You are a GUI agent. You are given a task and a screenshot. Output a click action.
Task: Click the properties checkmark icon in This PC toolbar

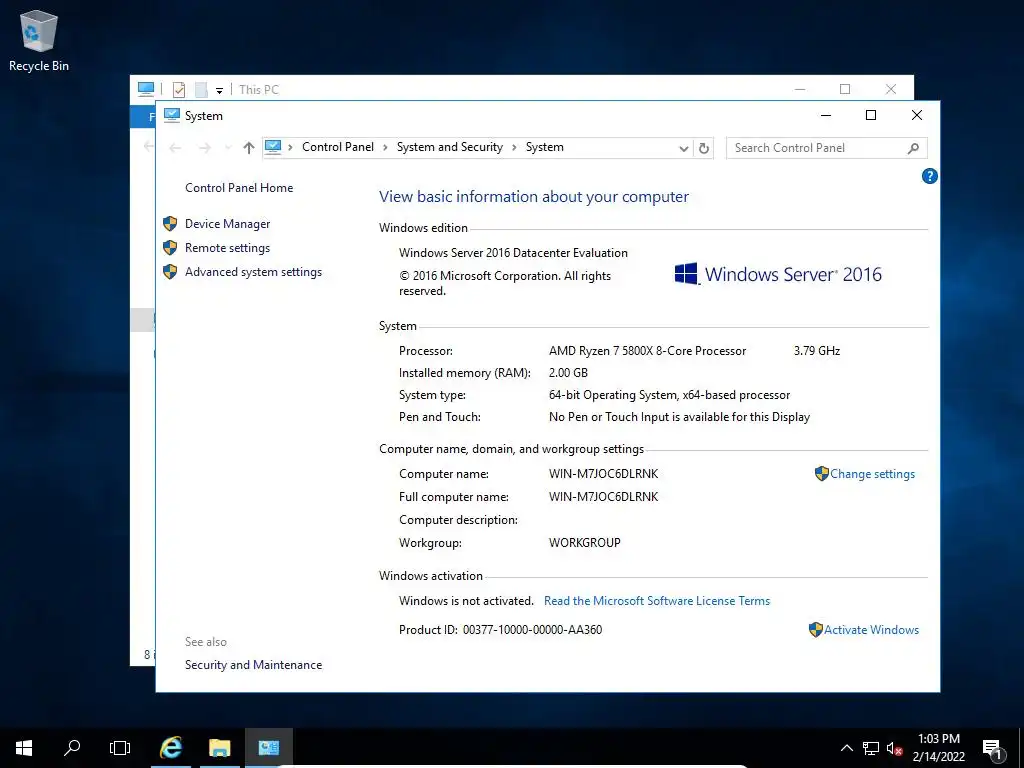pos(179,89)
